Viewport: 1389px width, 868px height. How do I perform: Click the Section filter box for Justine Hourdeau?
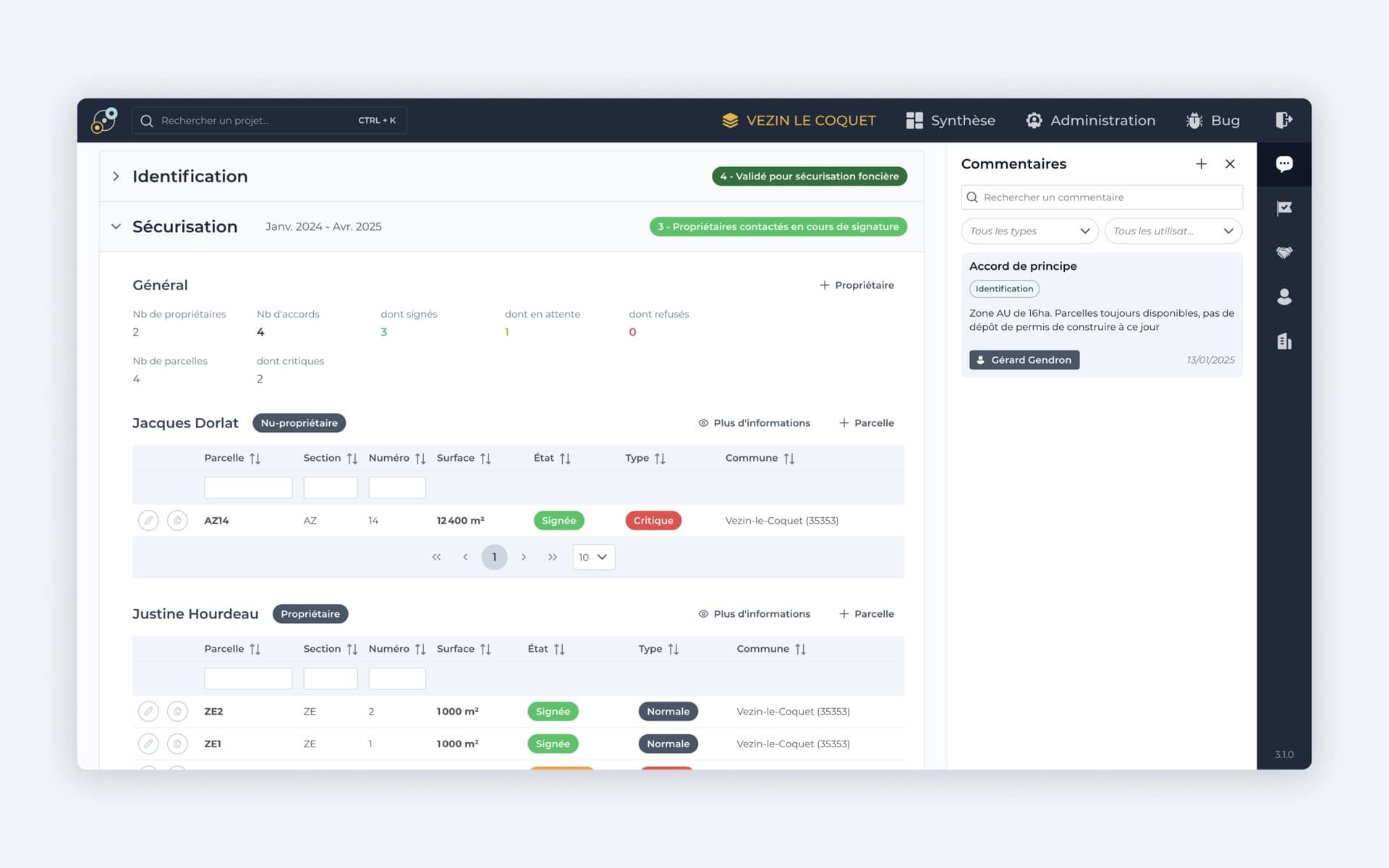pyautogui.click(x=331, y=678)
